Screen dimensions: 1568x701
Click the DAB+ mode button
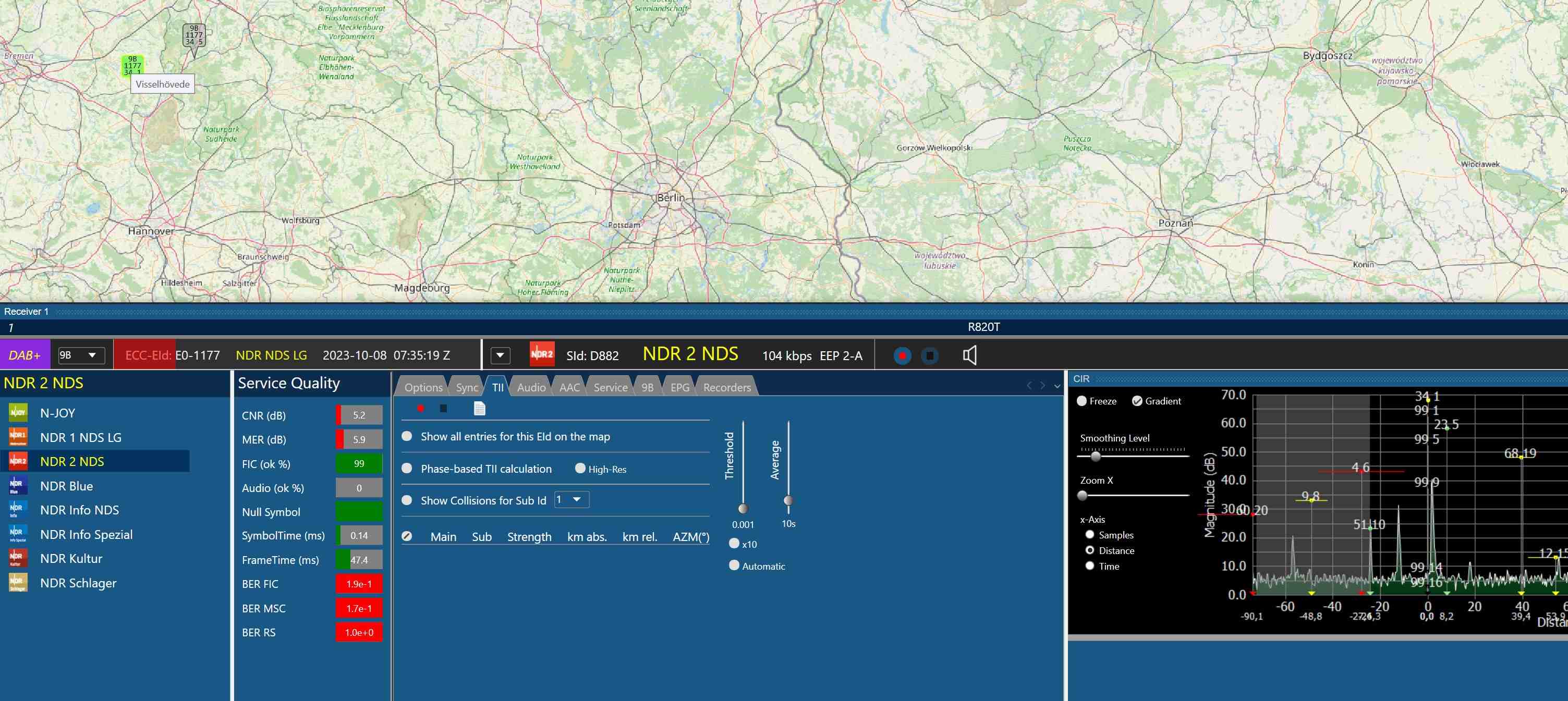(25, 355)
